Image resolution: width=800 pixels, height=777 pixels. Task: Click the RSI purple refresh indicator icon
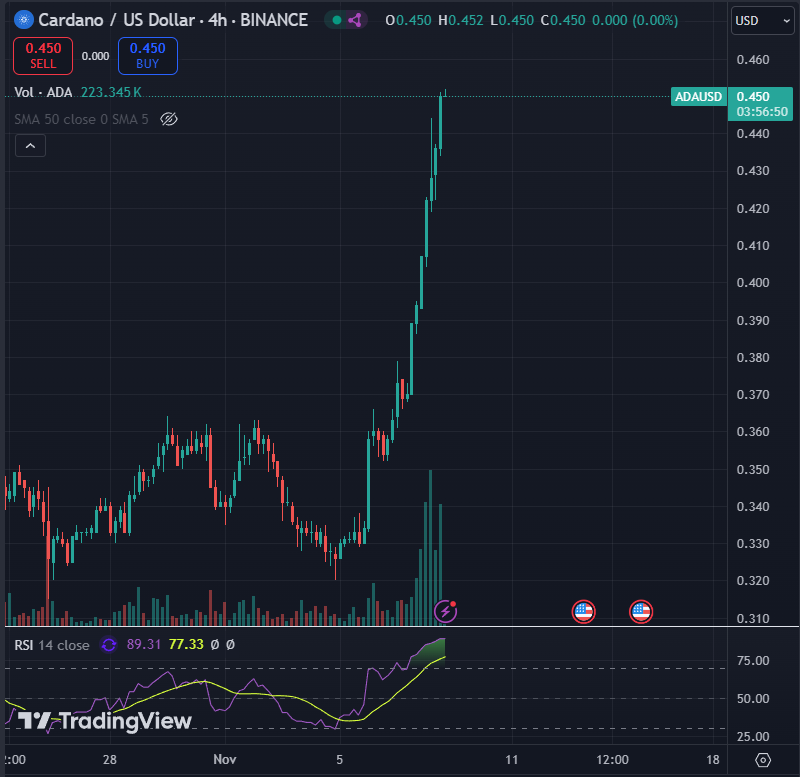click(109, 645)
